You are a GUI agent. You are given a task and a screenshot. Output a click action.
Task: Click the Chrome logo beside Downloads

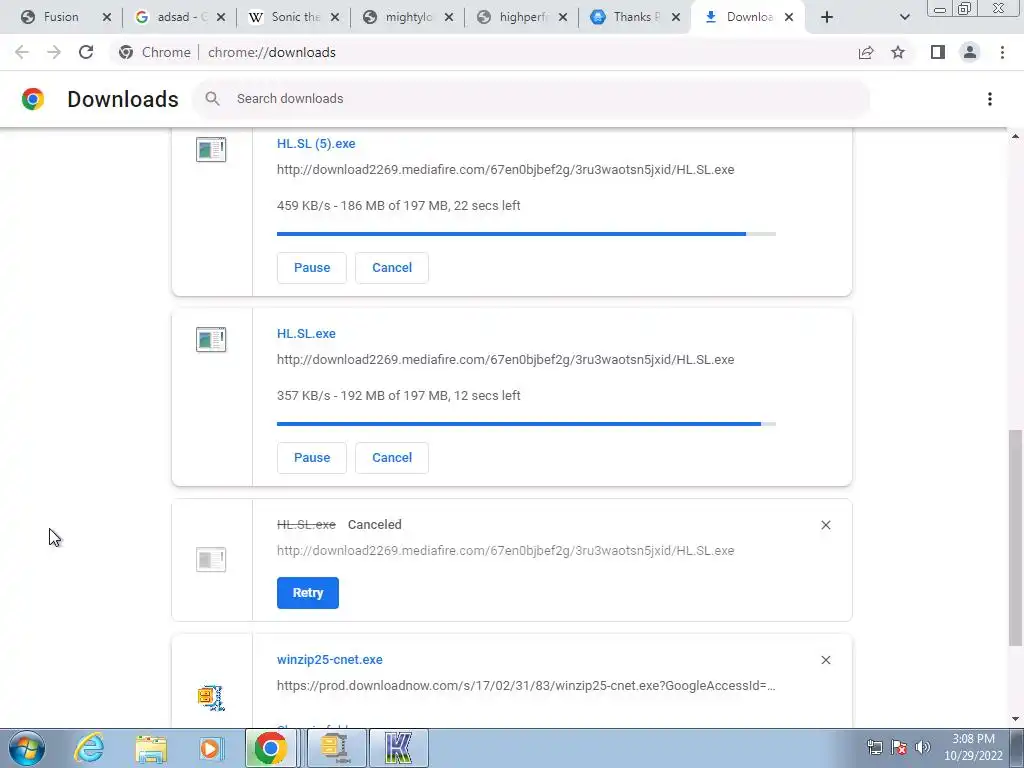33,99
